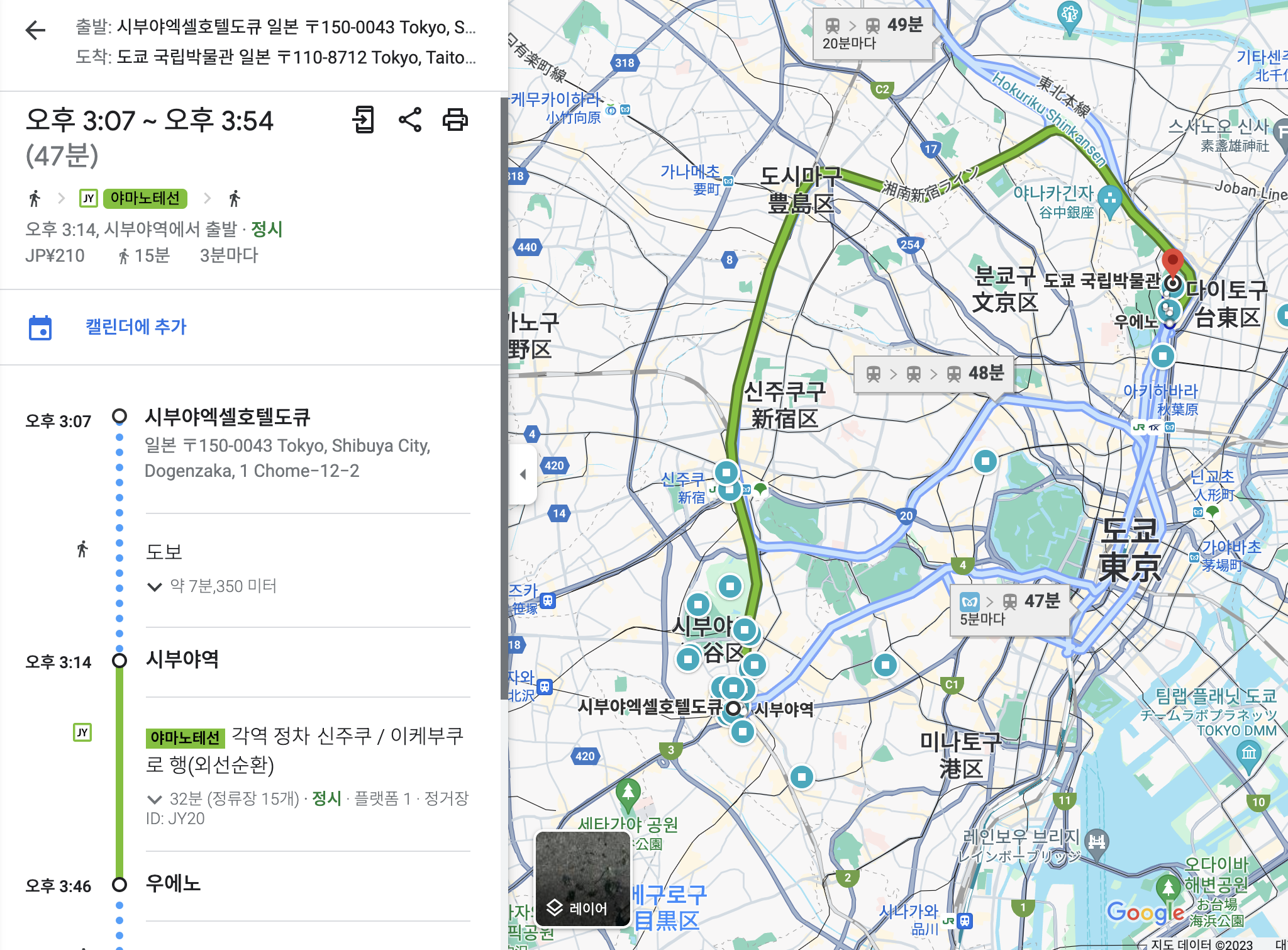Image resolution: width=1288 pixels, height=950 pixels.
Task: Click the 시부야역 stop in itinerary
Action: pos(182,659)
